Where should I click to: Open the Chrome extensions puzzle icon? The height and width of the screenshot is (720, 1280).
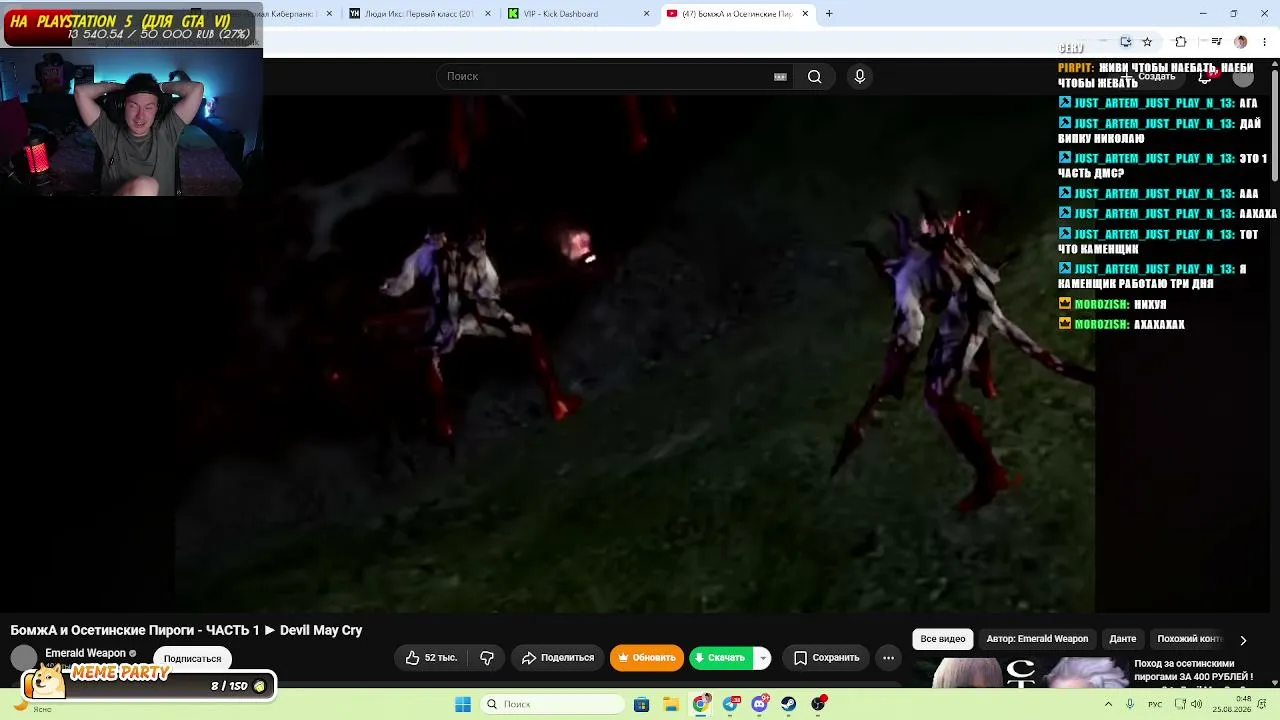point(1181,42)
